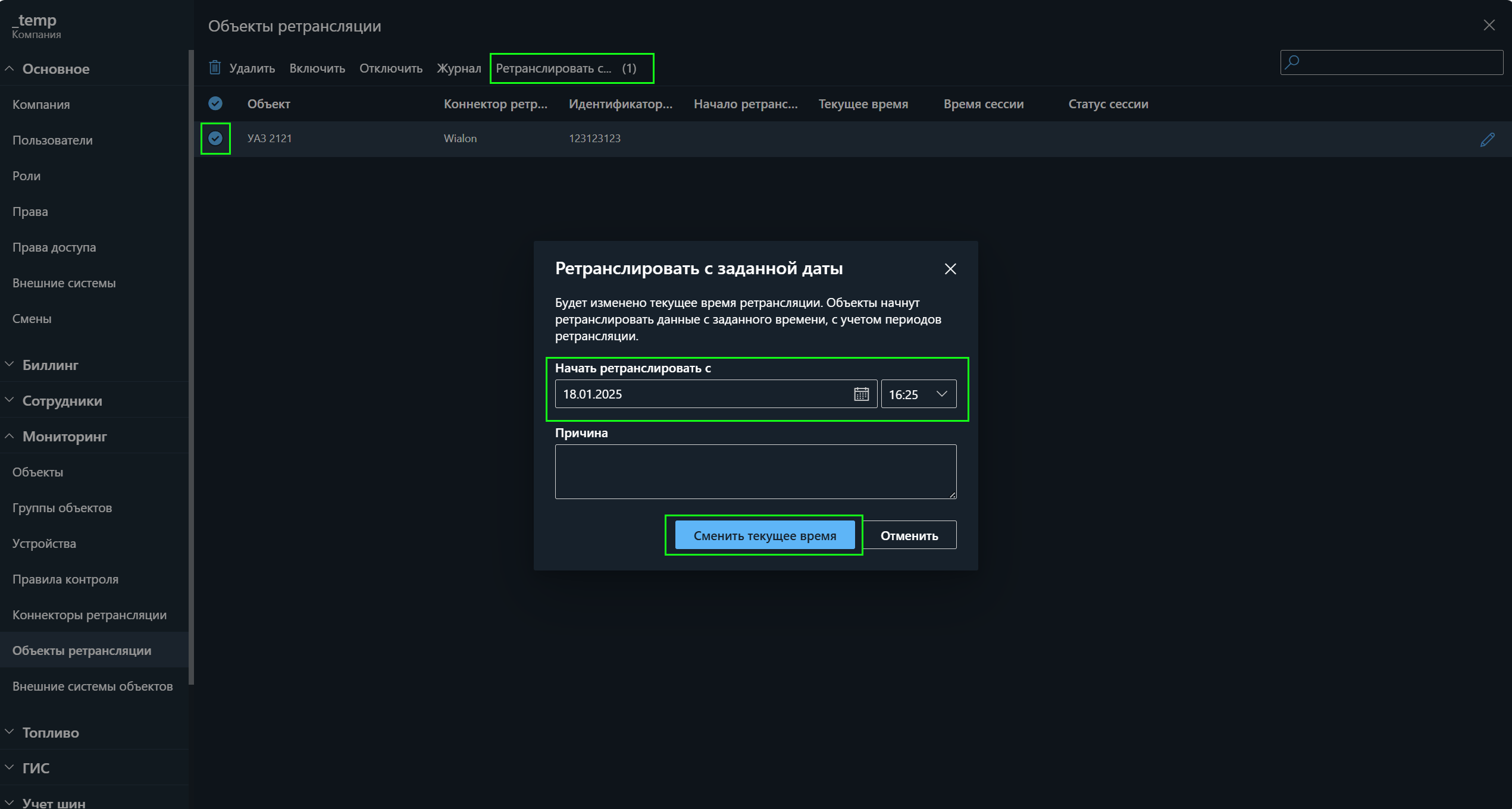
Task: Click the trash icon next to Удалить
Action: click(215, 68)
